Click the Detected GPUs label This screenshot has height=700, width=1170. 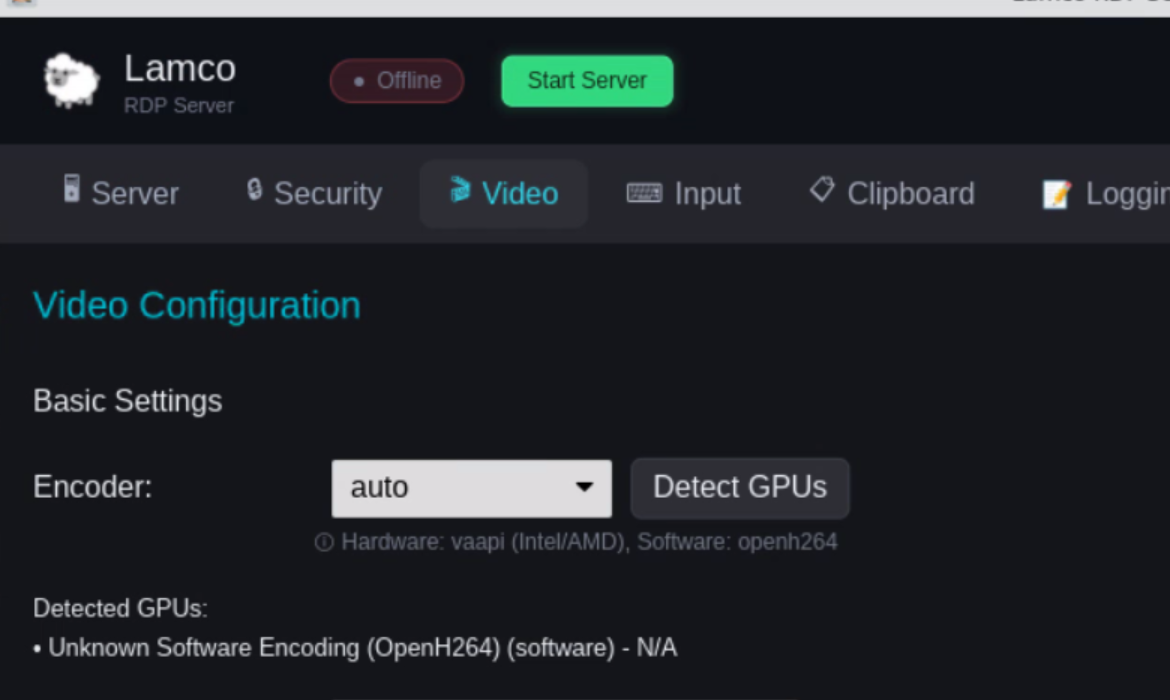120,608
